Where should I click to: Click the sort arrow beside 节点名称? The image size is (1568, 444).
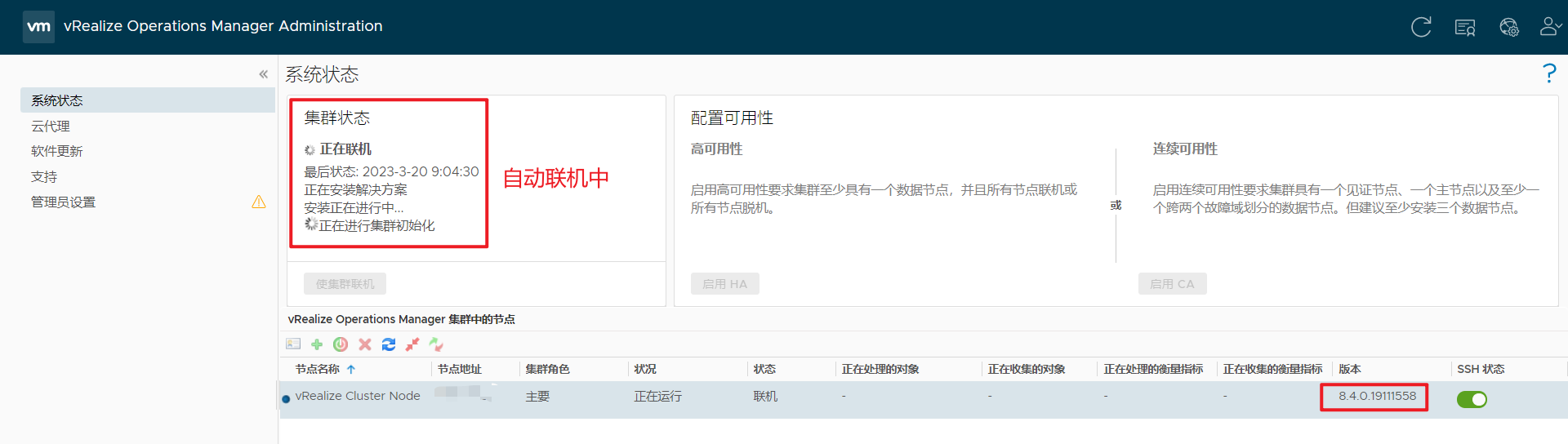[351, 369]
